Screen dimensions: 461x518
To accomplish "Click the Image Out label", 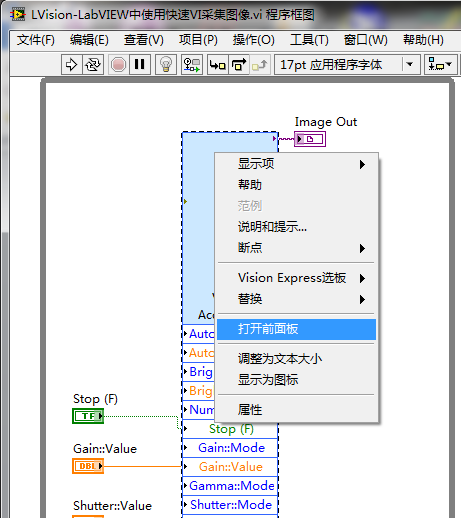I will pyautogui.click(x=326, y=122).
